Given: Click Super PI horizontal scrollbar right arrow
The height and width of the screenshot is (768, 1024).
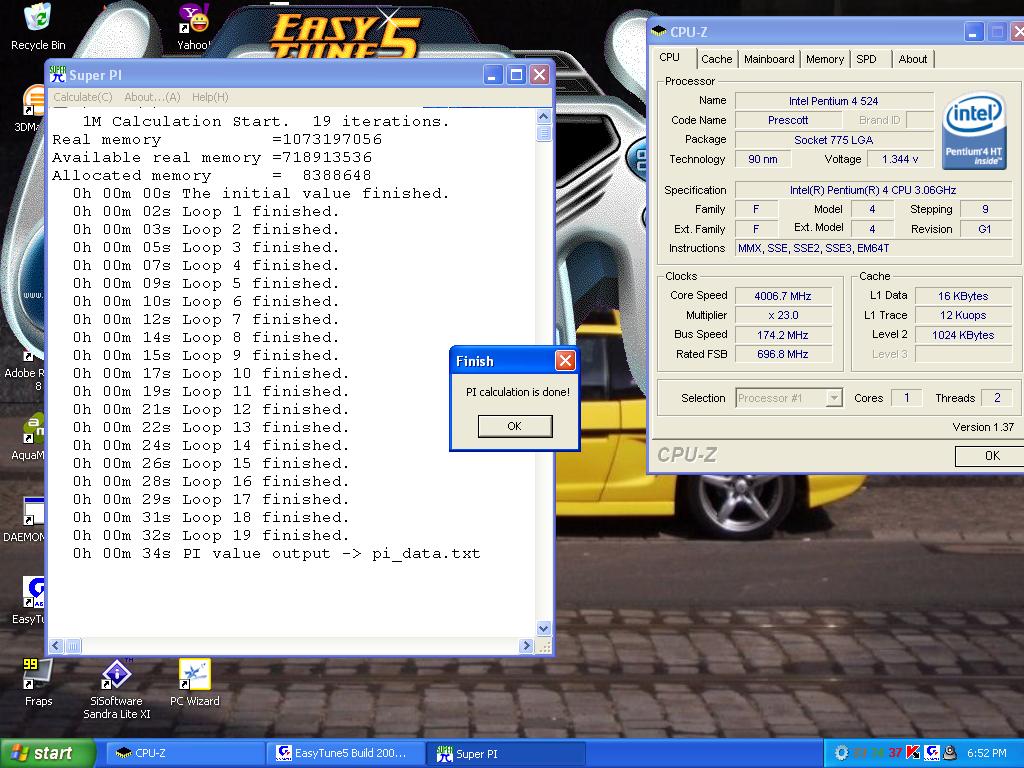Looking at the screenshot, I should (526, 646).
